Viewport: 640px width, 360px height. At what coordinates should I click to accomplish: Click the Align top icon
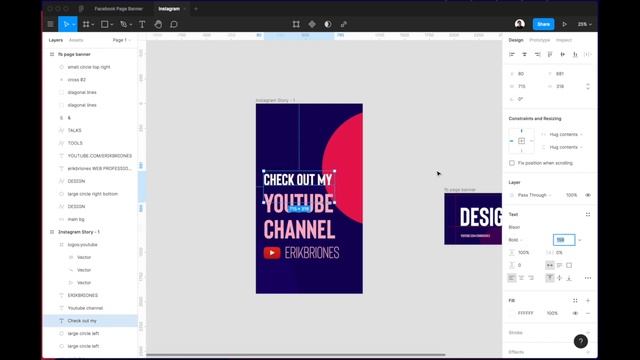(550, 54)
